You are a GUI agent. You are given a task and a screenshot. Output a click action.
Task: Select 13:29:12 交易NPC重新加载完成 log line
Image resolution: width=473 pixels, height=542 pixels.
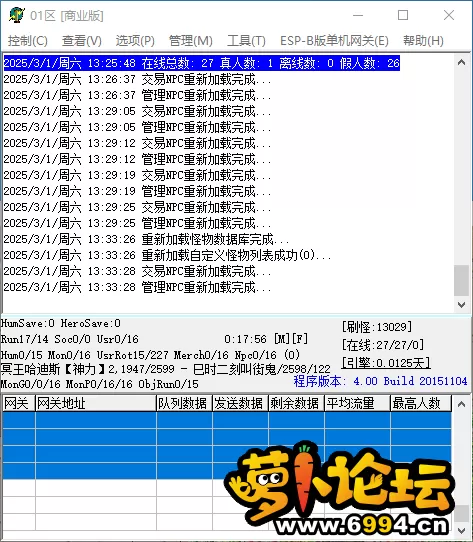(x=138, y=143)
